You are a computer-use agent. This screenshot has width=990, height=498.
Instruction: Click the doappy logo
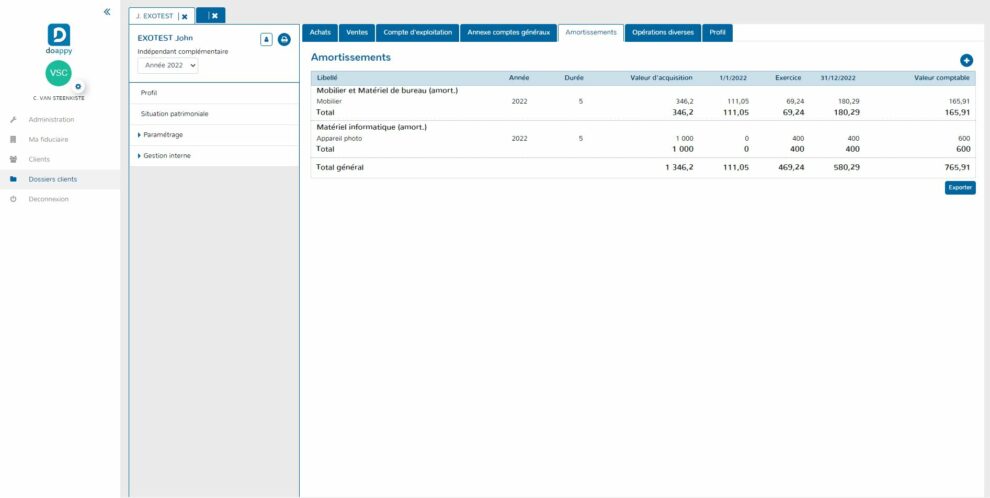59,35
